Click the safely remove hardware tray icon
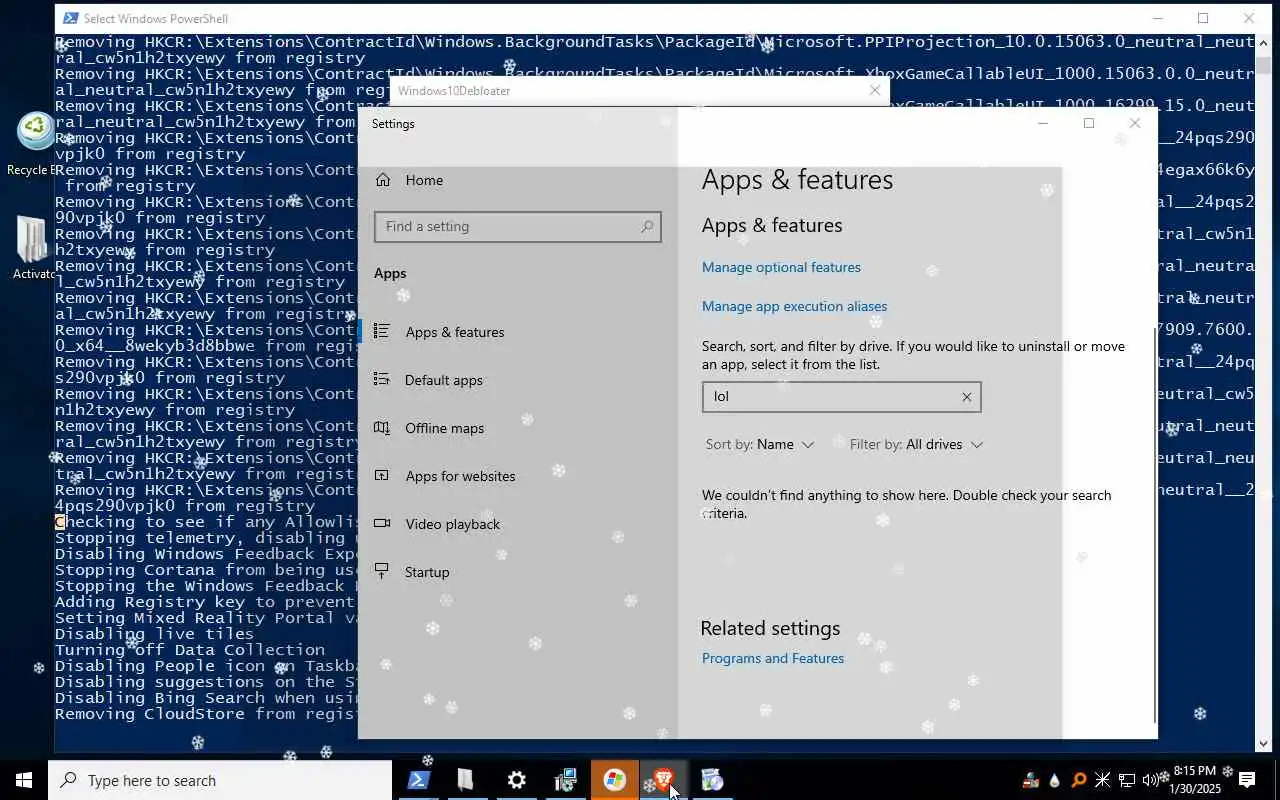The image size is (1280, 800). [x=1030, y=780]
